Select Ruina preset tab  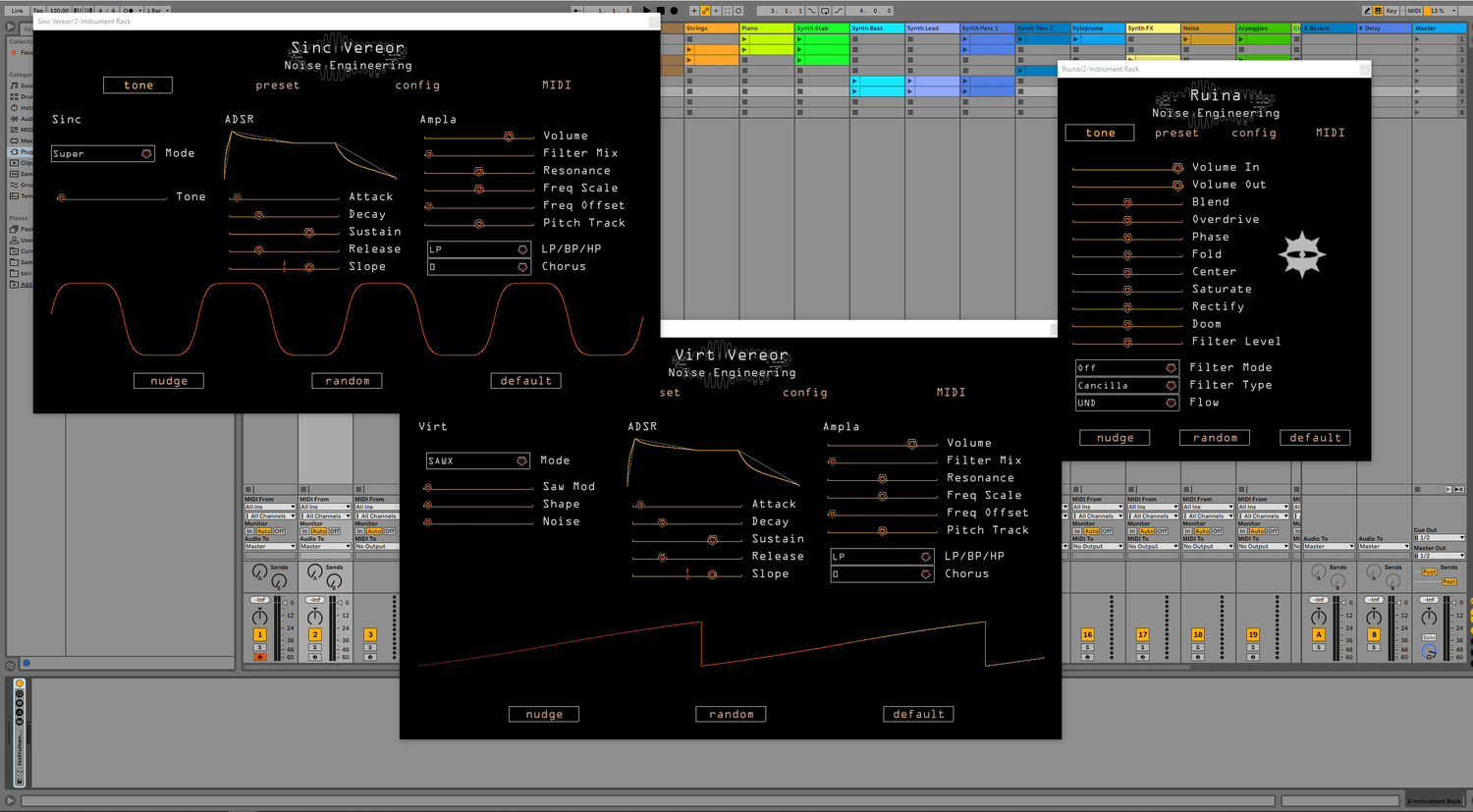(x=1176, y=133)
